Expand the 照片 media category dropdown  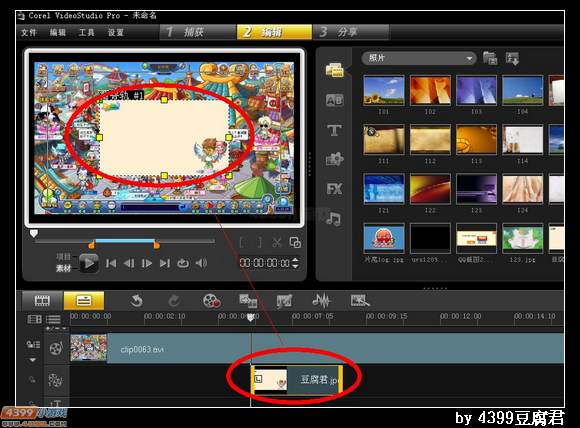click(418, 58)
